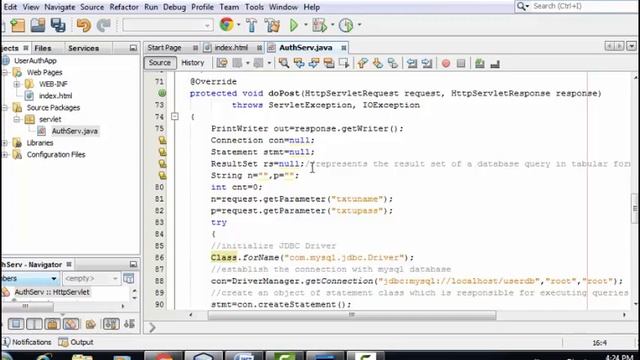The image size is (640, 360).
Task: Click the Profile Project clock icon
Action: [x=346, y=25]
